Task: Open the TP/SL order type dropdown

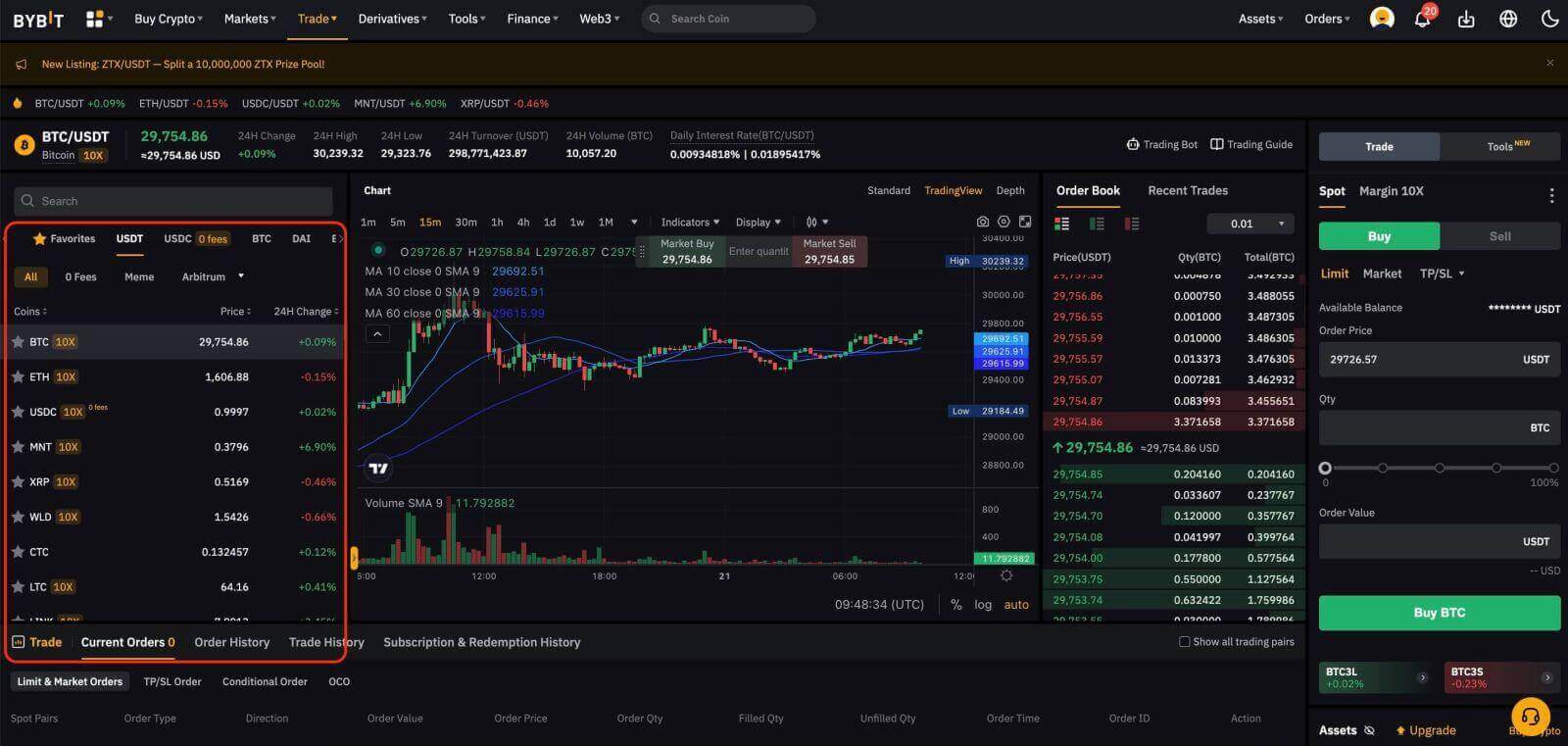Action: (x=1442, y=274)
